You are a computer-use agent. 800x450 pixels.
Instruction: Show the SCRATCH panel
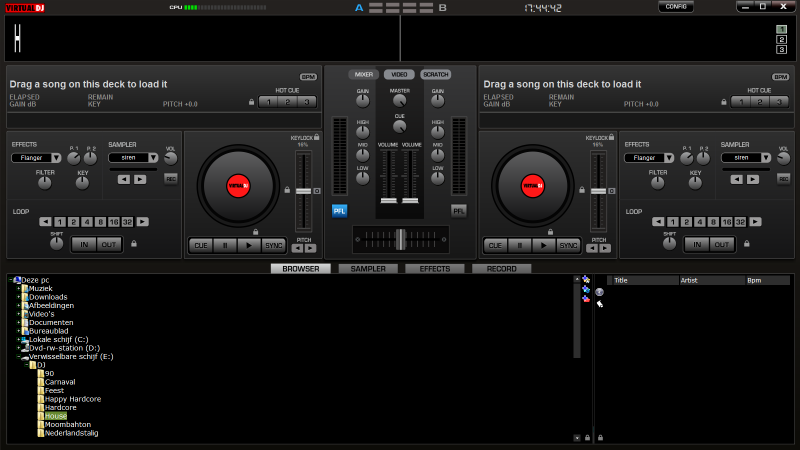(435, 74)
